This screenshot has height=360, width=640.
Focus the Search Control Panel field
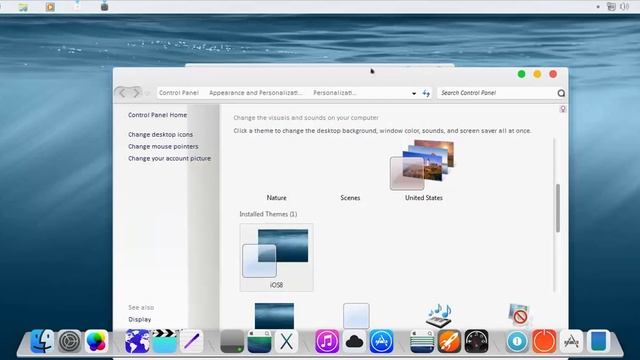click(x=497, y=93)
